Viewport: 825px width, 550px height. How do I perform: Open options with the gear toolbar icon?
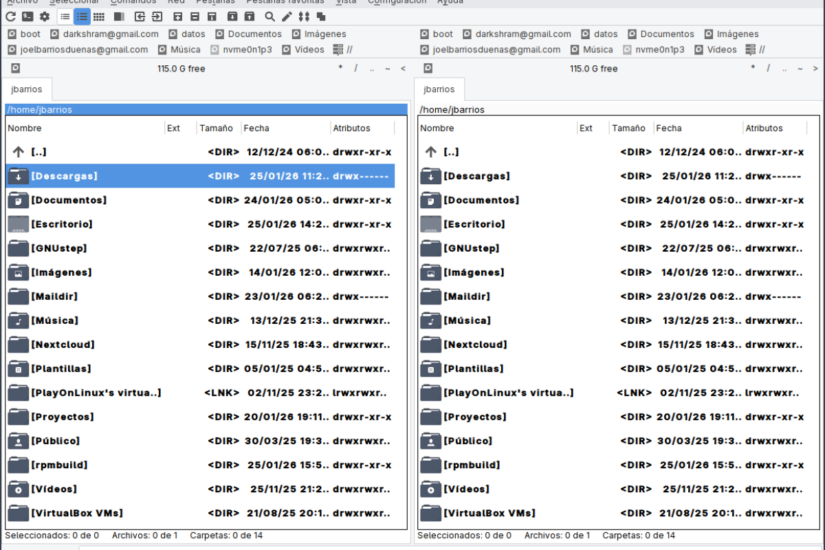pyautogui.click(x=45, y=17)
